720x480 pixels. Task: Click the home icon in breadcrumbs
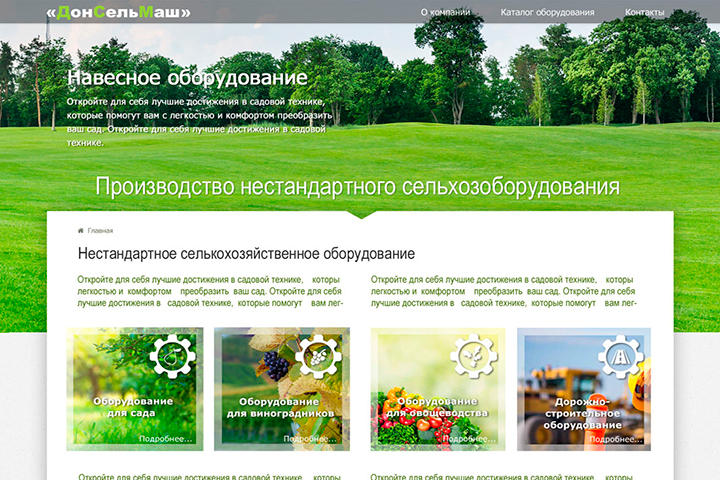click(x=81, y=231)
